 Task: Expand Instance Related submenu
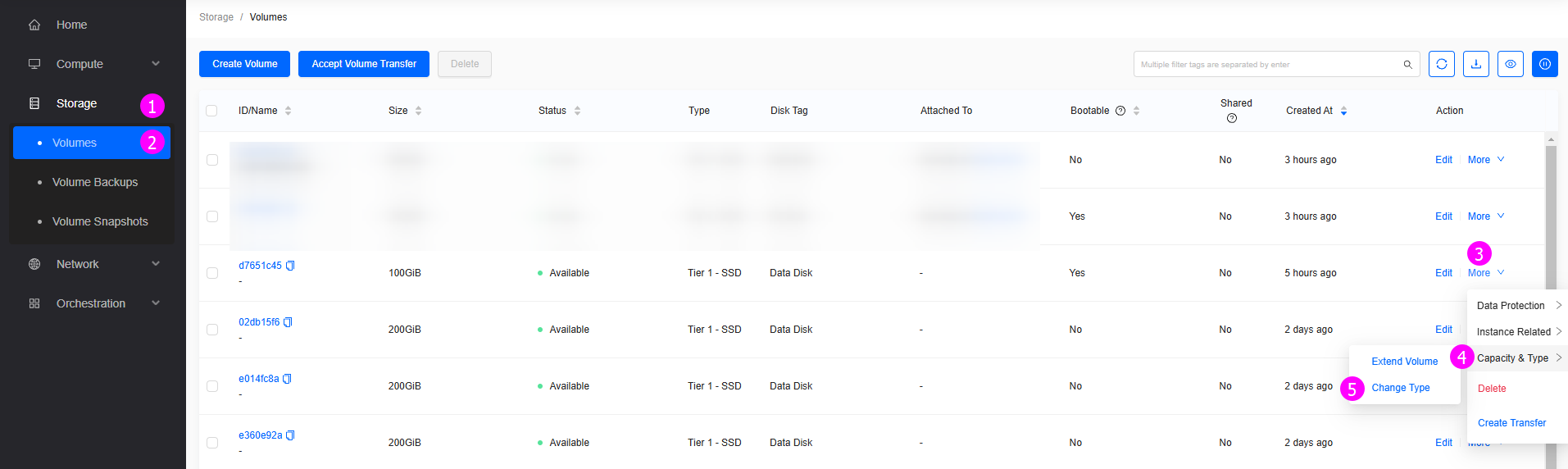1518,332
